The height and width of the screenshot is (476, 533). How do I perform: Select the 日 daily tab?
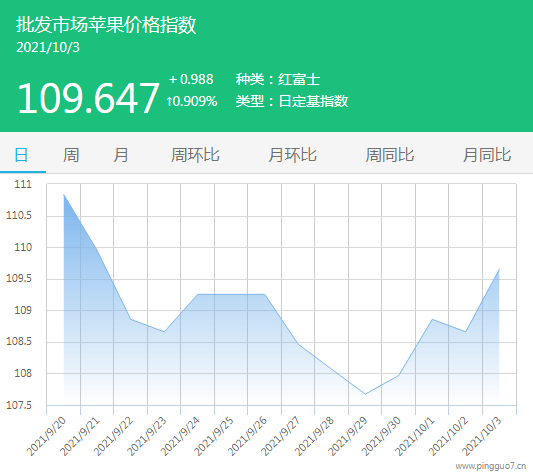pyautogui.click(x=21, y=155)
